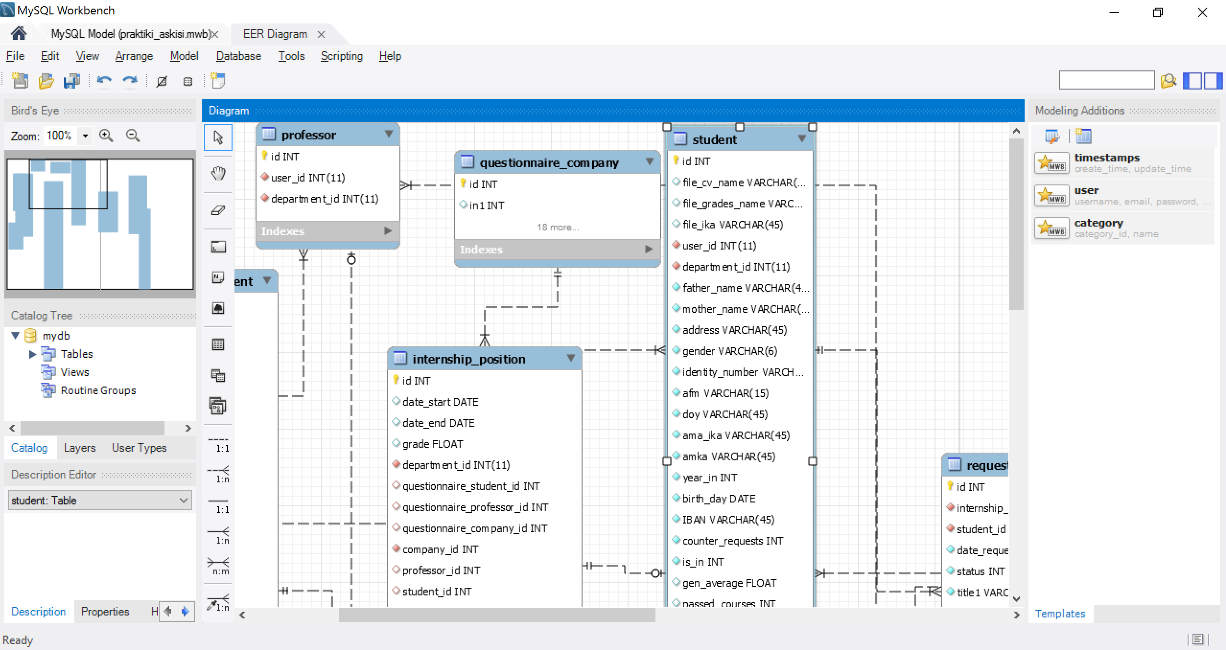The width and height of the screenshot is (1226, 650).
Task: Open the File menu
Action: point(15,56)
